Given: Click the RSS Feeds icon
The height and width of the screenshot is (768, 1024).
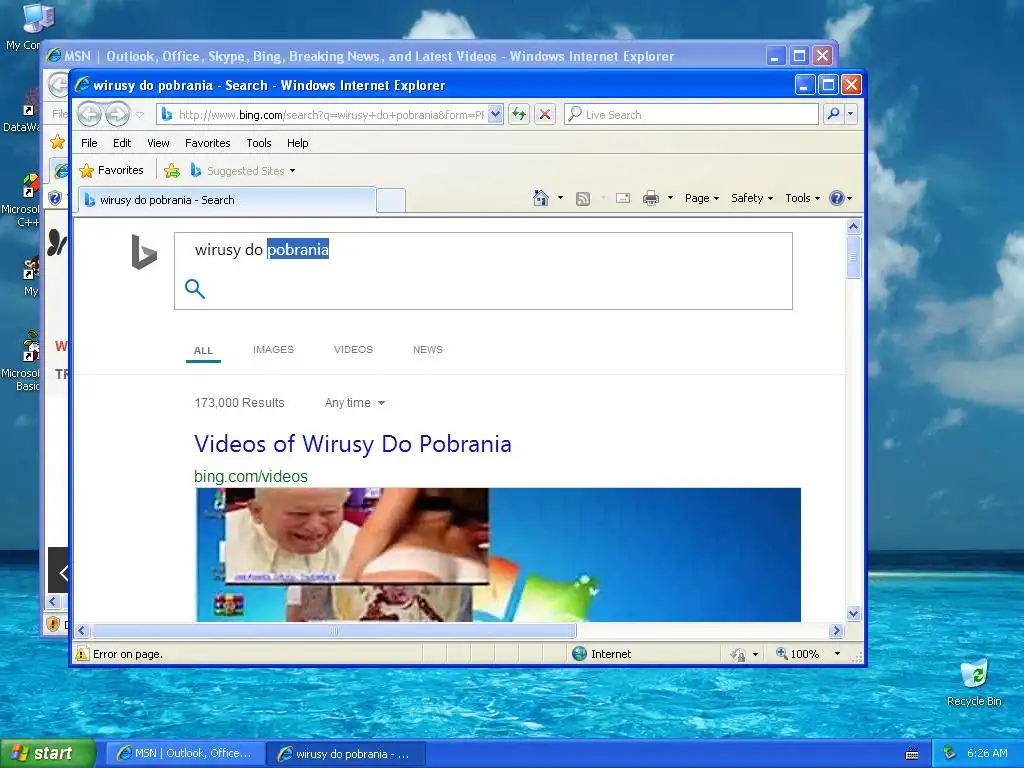Looking at the screenshot, I should [583, 199].
